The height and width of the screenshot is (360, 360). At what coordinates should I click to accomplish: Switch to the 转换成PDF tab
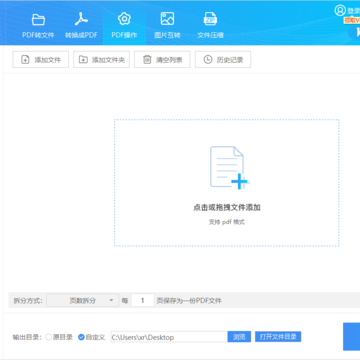[x=81, y=26]
